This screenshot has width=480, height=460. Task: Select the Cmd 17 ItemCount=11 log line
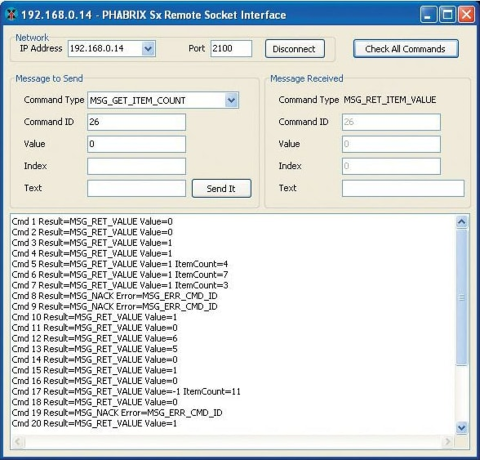tap(126, 391)
